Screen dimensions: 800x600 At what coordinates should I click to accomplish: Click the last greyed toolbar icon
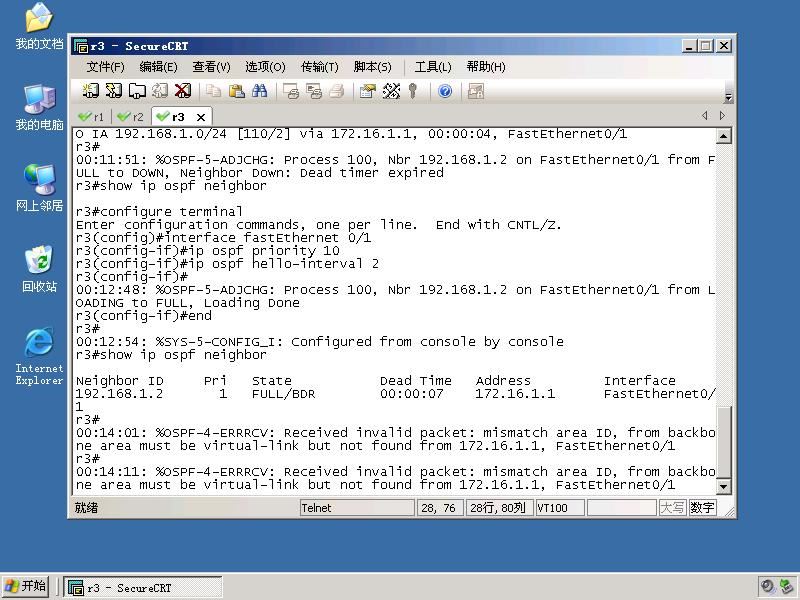476,91
